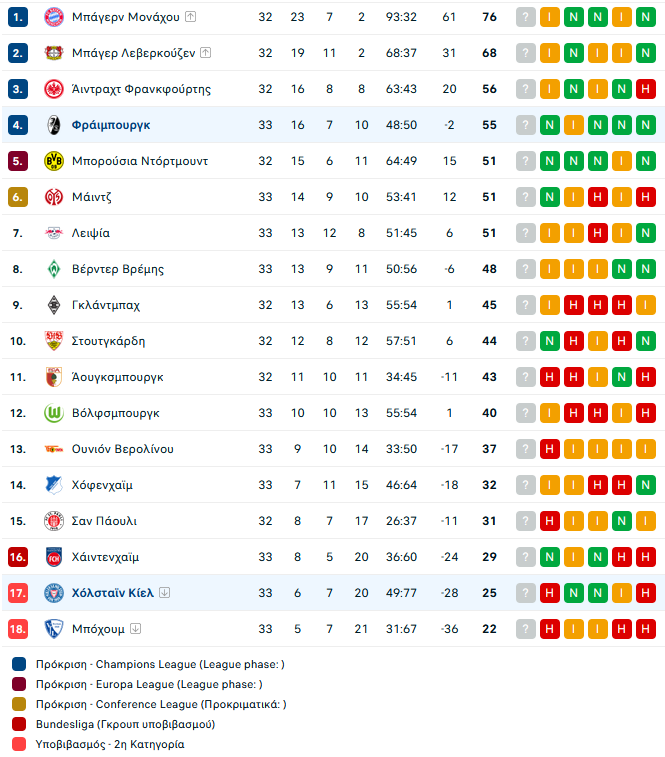Click the position 1 rank badge
This screenshot has width=665, height=757.
[18, 17]
